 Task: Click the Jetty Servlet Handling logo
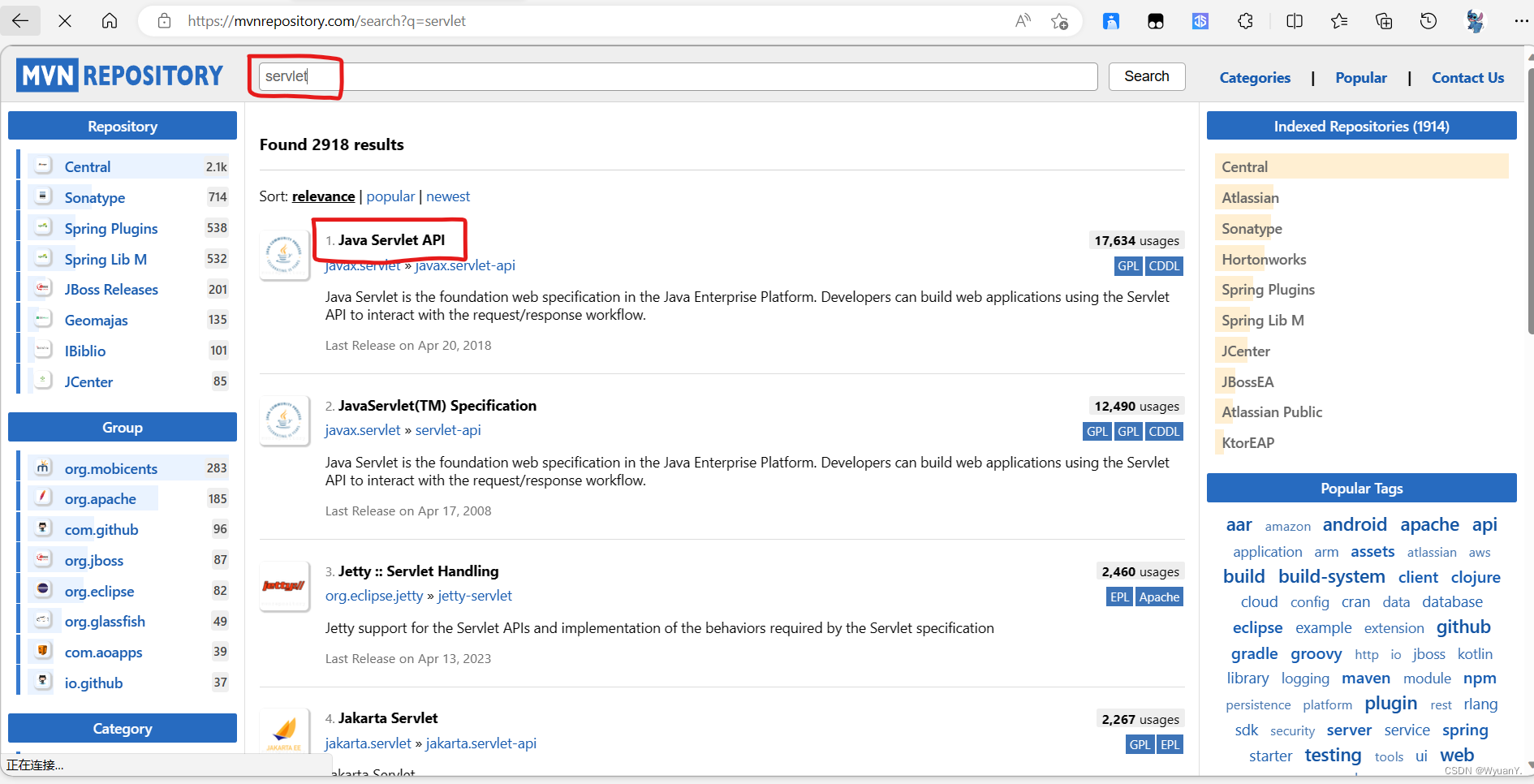[x=284, y=585]
